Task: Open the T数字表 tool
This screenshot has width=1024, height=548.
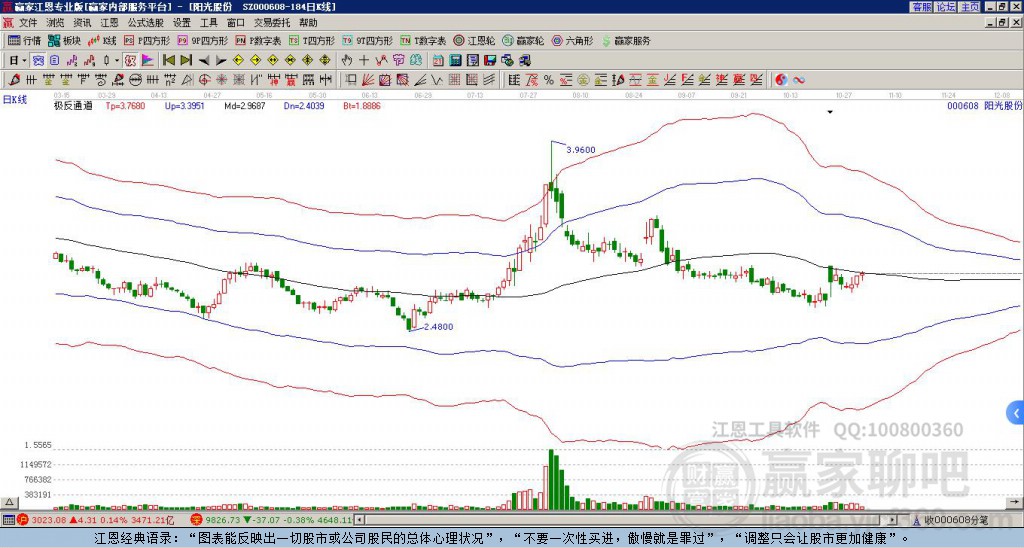Action: [423, 41]
